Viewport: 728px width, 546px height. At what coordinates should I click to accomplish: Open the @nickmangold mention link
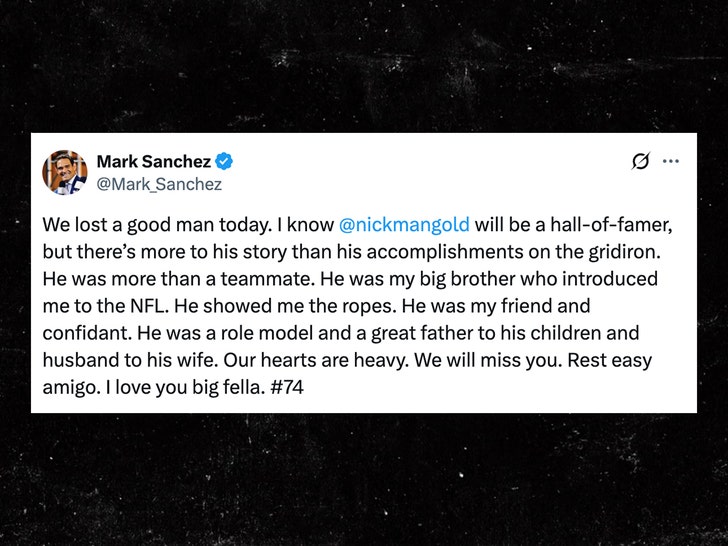pyautogui.click(x=398, y=222)
